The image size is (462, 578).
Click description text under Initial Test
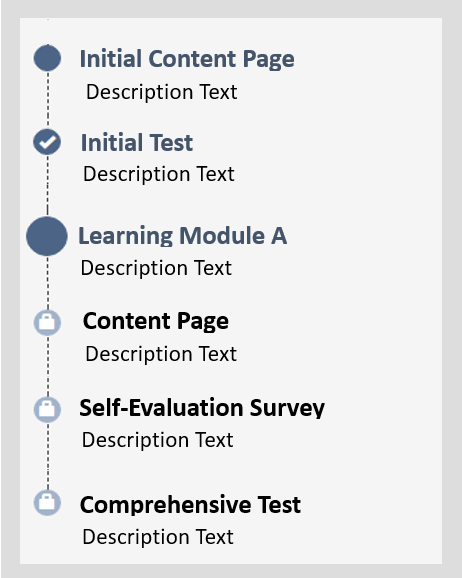159,174
